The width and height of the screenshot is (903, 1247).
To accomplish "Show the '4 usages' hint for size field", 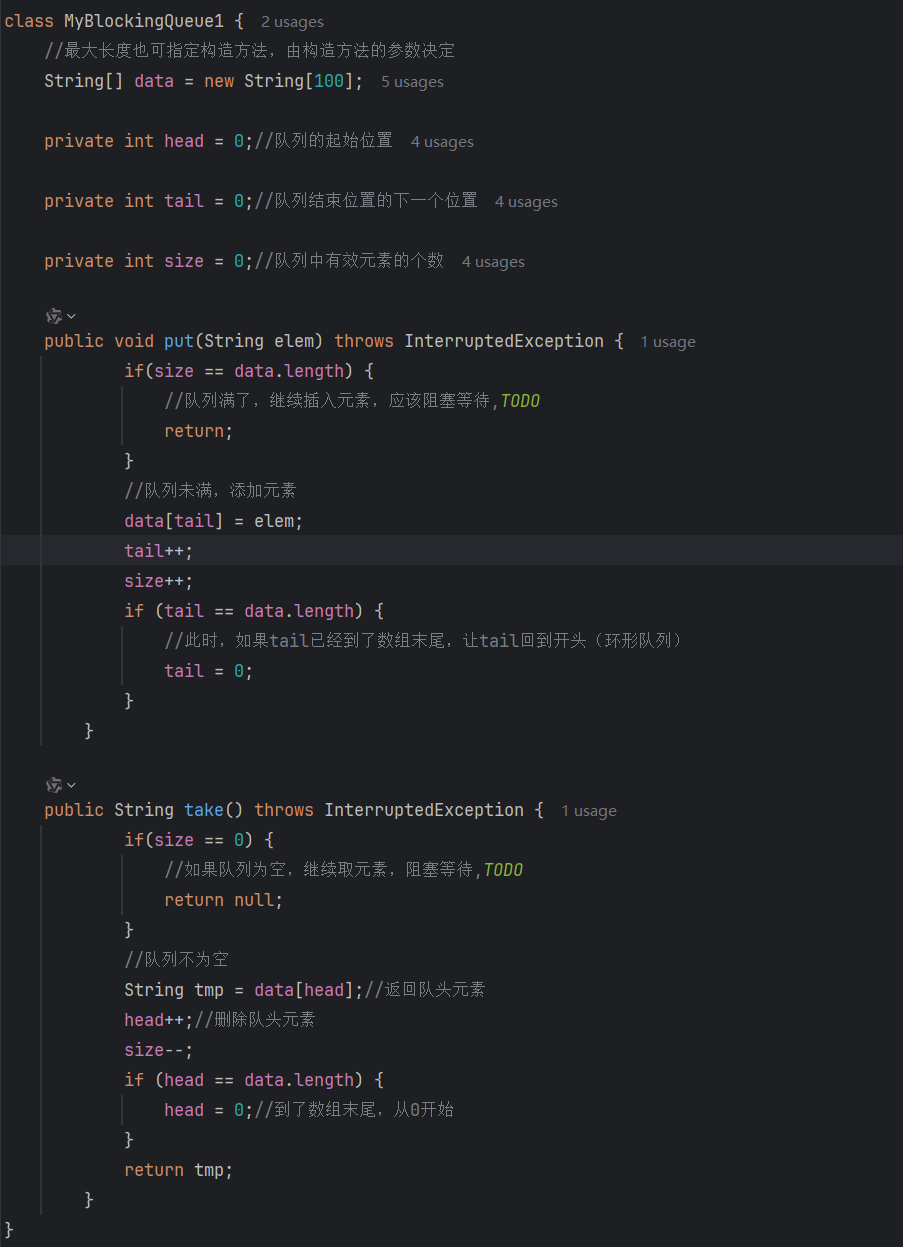I will [x=493, y=261].
